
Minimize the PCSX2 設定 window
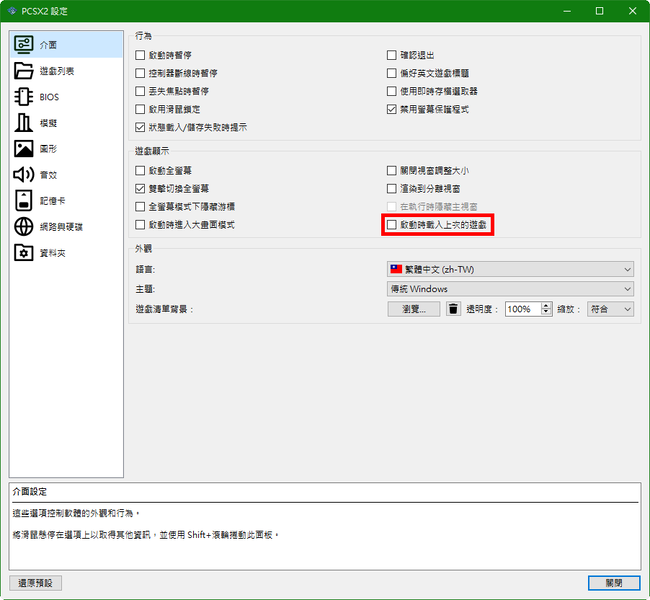pos(567,11)
